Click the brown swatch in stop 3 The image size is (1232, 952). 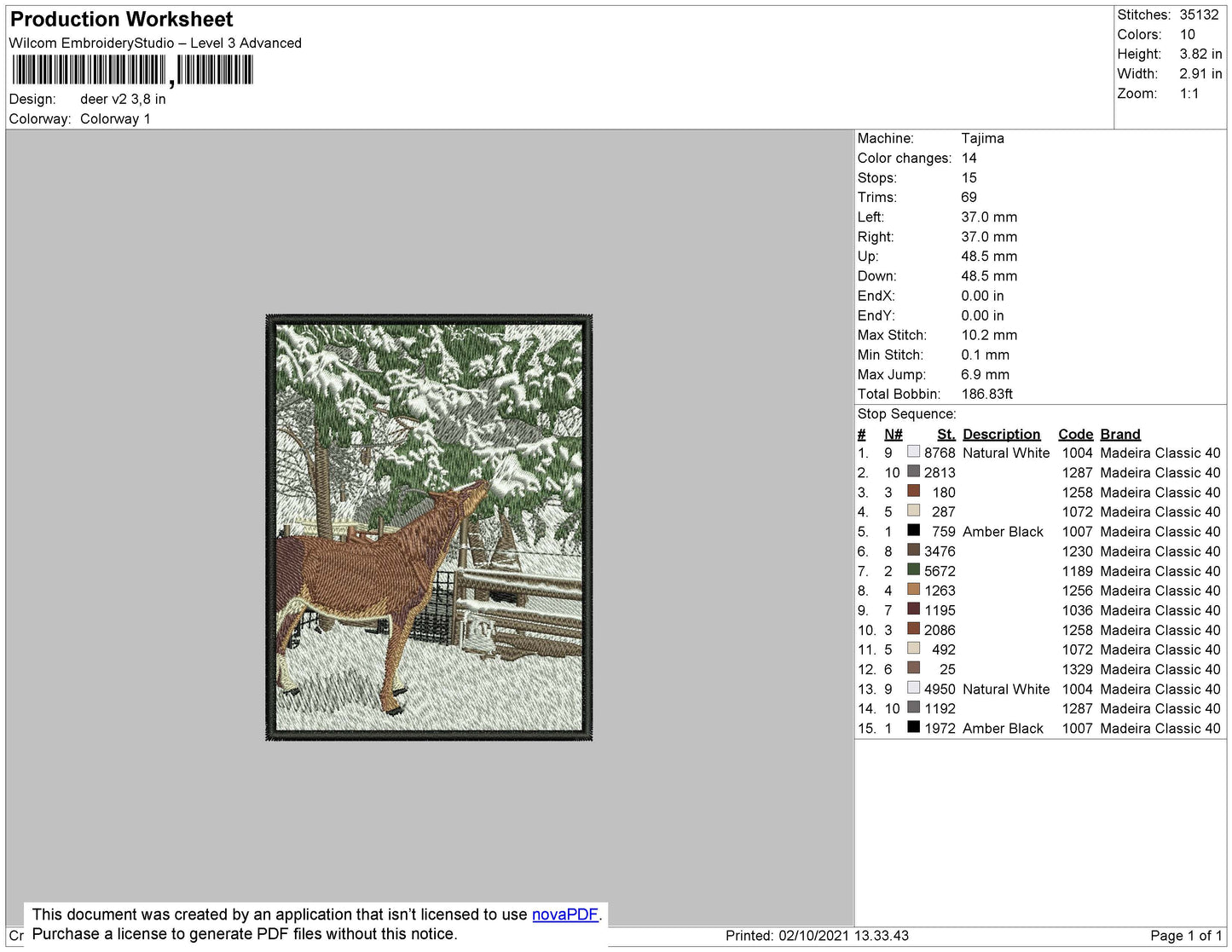[x=913, y=491]
